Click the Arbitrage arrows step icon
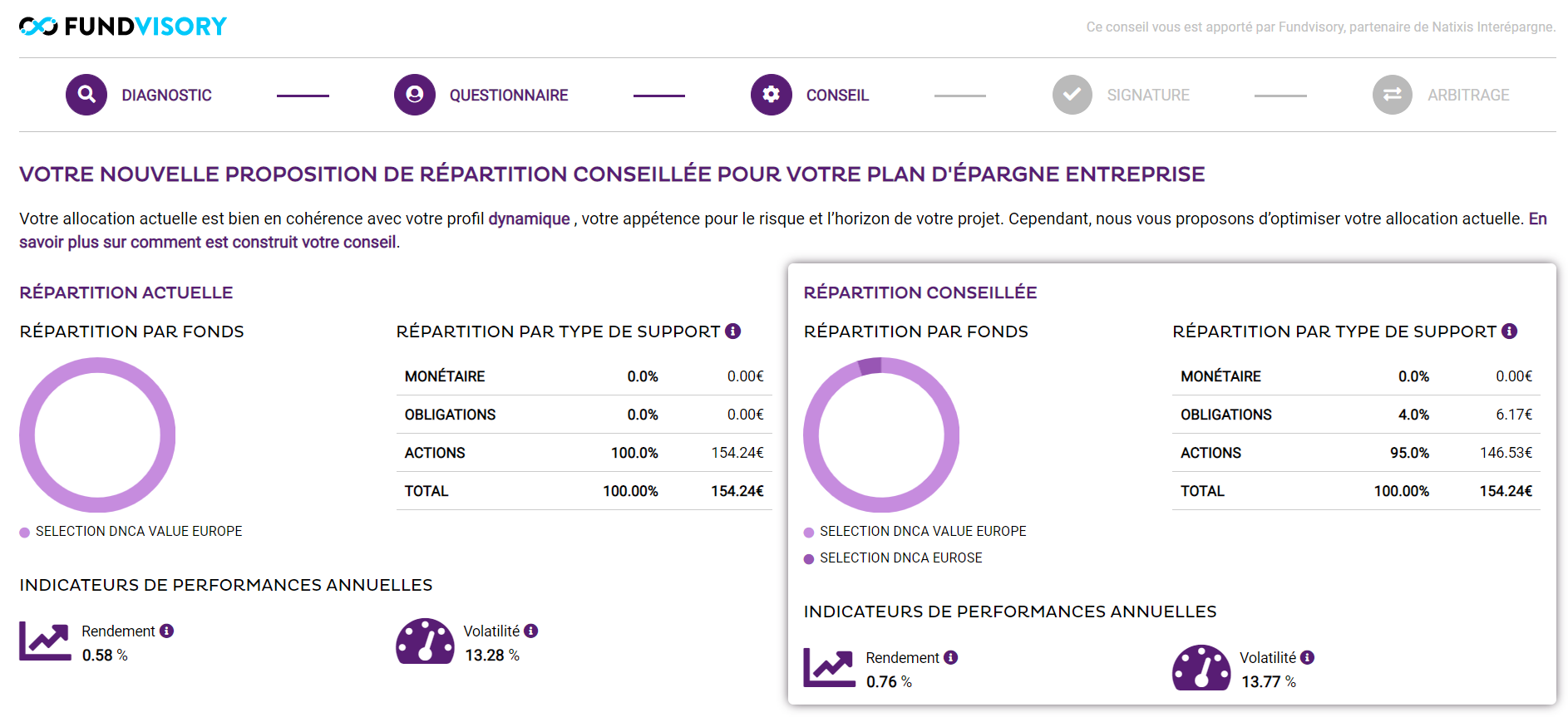 point(1392,95)
